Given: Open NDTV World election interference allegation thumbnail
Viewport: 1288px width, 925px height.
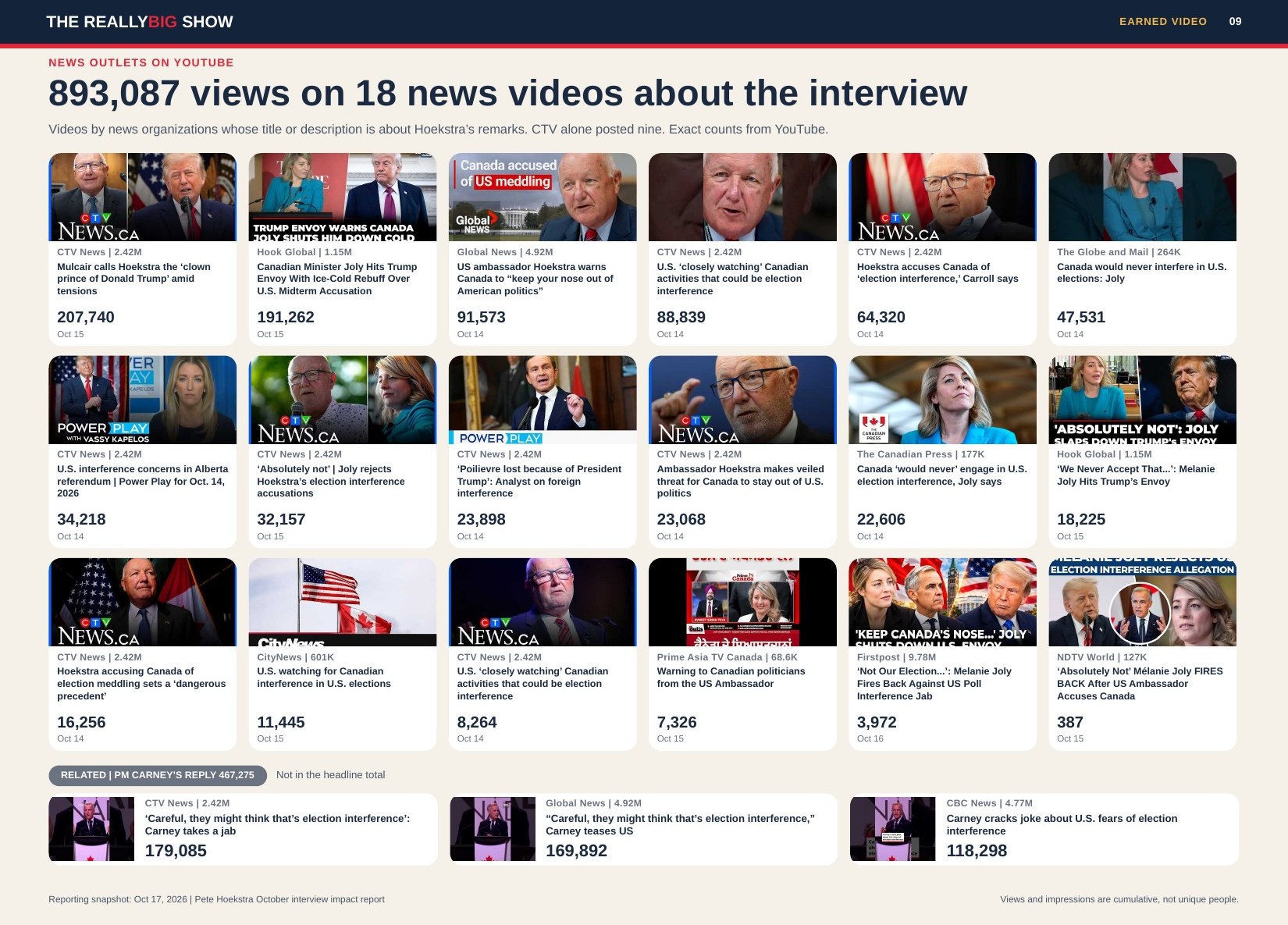Looking at the screenshot, I should [1142, 602].
